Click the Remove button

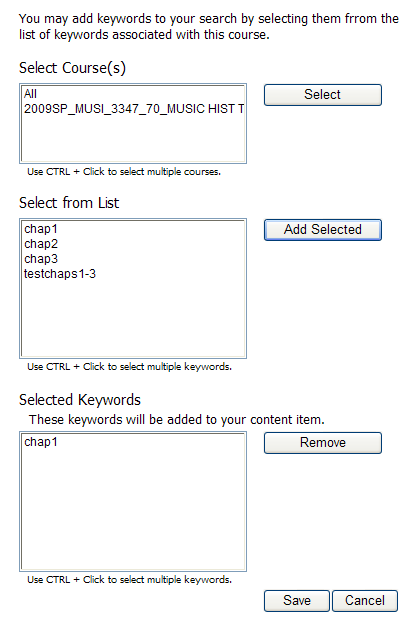pos(323,443)
